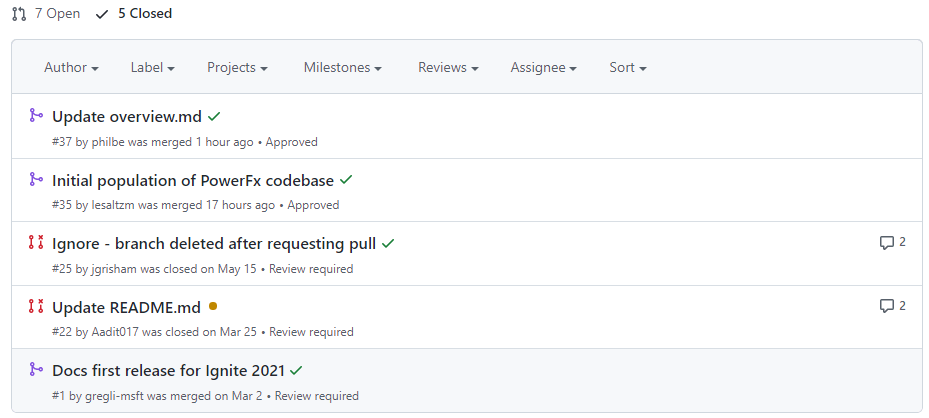Click merged icon beside Update overview.md
929x418 pixels.
36,116
